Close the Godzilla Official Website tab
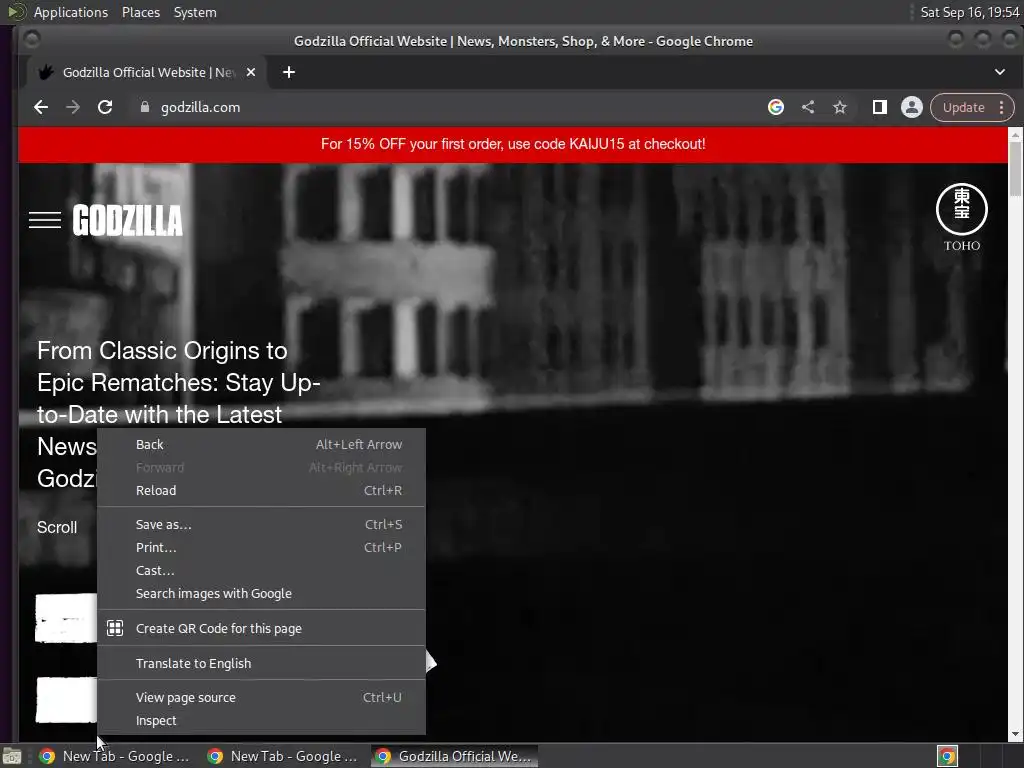 (251, 72)
